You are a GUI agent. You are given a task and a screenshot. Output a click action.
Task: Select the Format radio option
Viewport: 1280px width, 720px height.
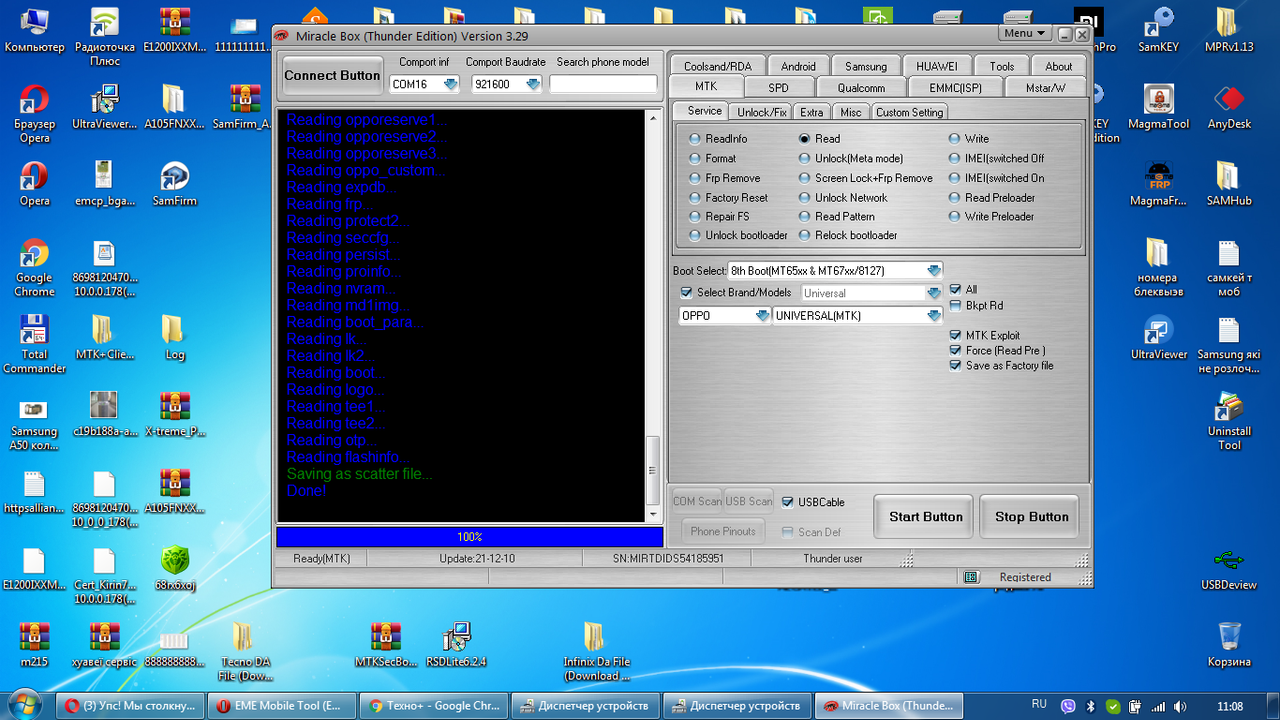696,158
